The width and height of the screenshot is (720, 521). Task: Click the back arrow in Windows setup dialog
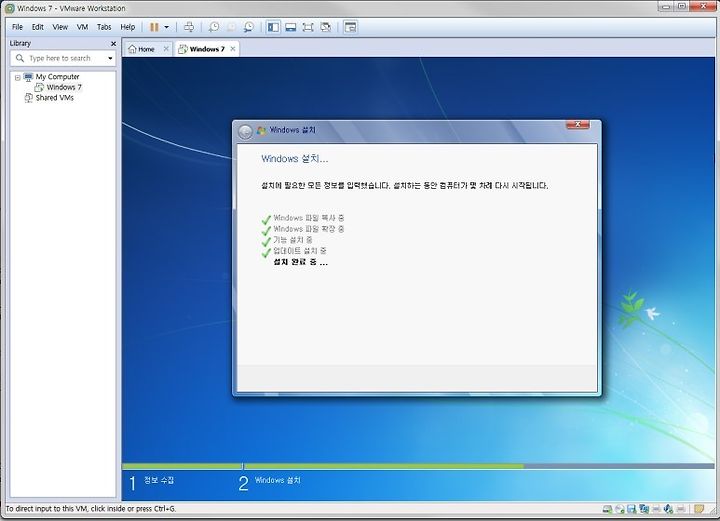pos(246,132)
